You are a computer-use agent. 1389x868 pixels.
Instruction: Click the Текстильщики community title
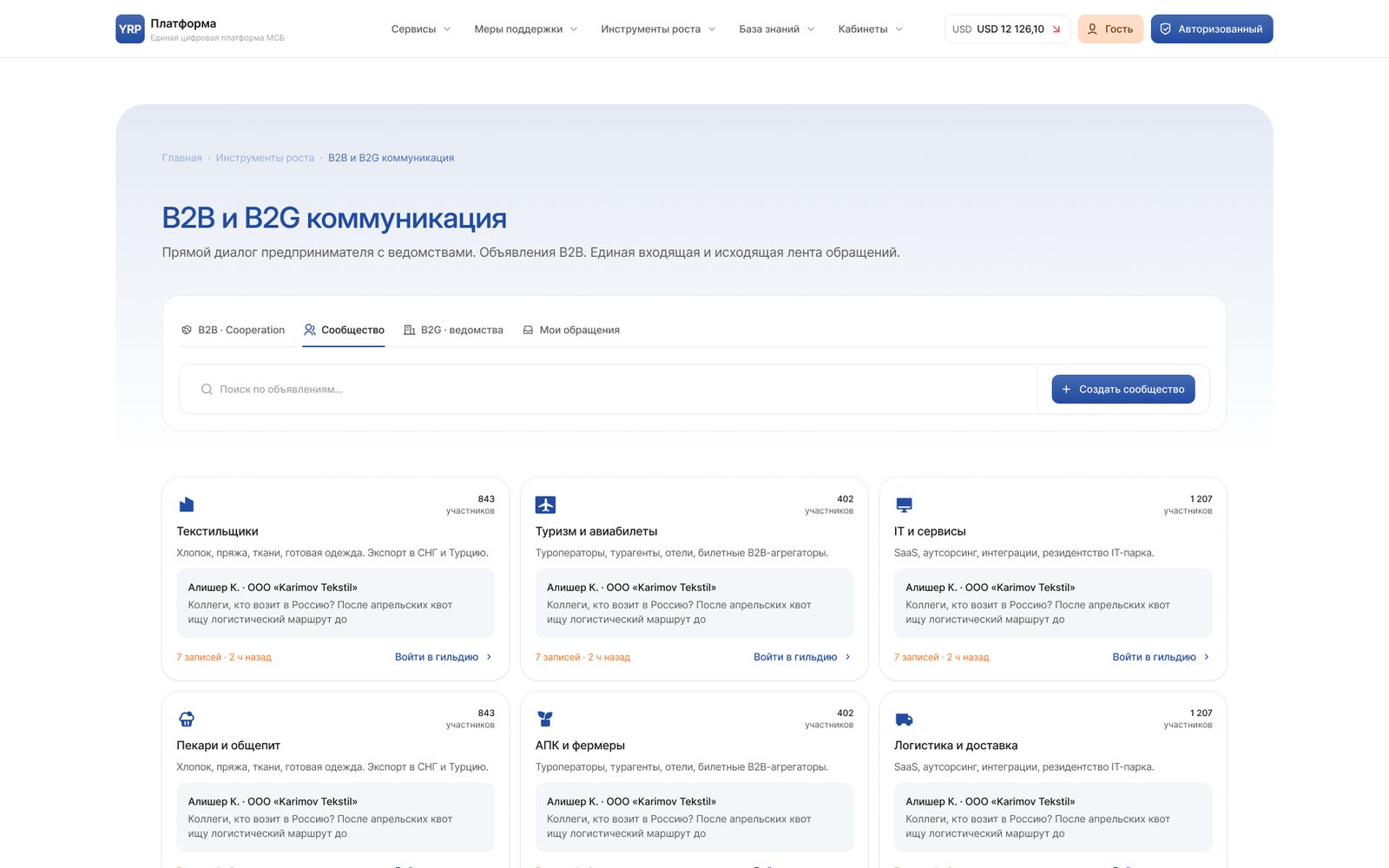(x=217, y=531)
